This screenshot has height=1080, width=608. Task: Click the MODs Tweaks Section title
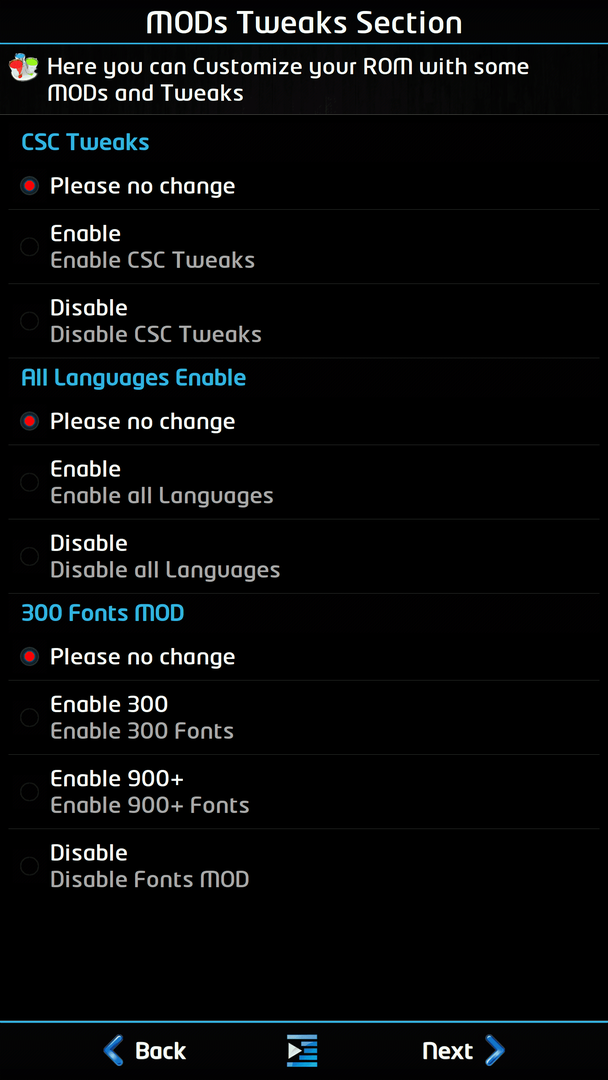pyautogui.click(x=304, y=23)
